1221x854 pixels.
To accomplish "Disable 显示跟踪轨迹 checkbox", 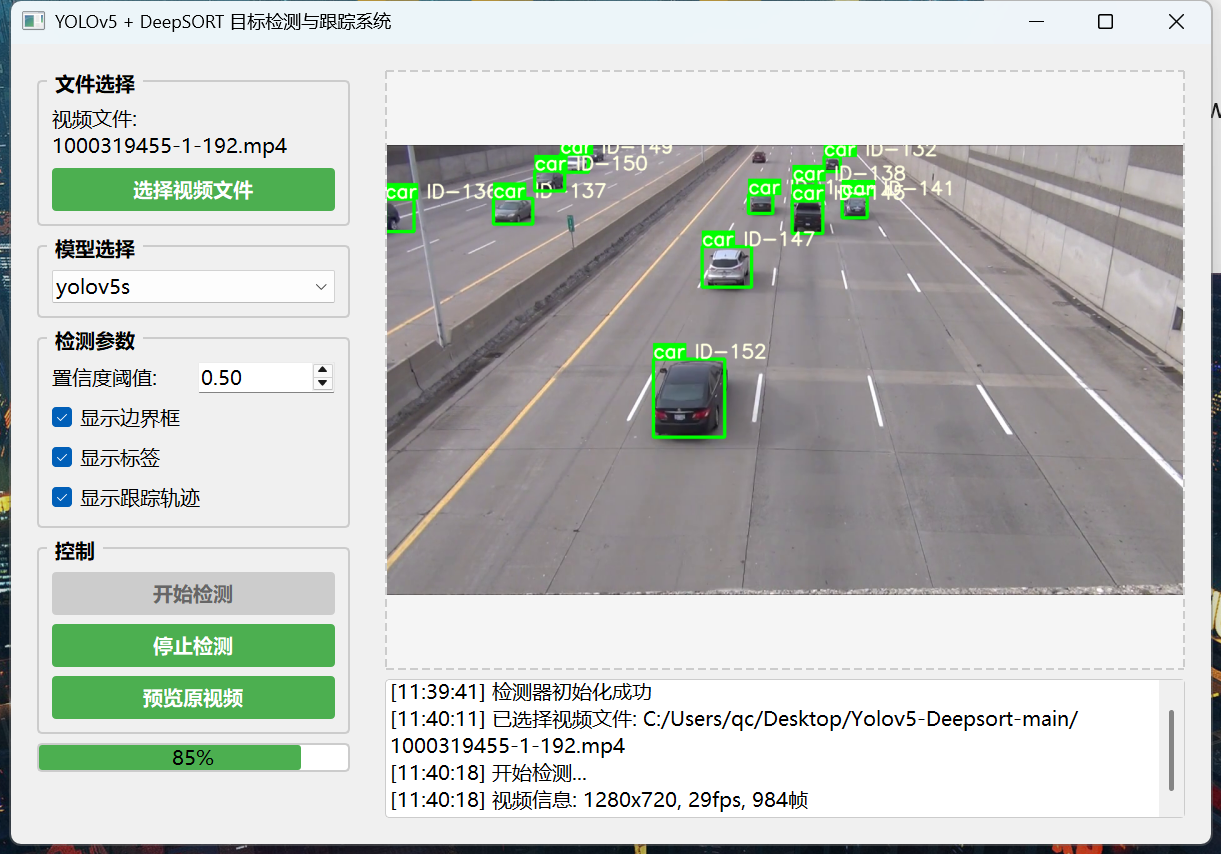I will point(62,498).
